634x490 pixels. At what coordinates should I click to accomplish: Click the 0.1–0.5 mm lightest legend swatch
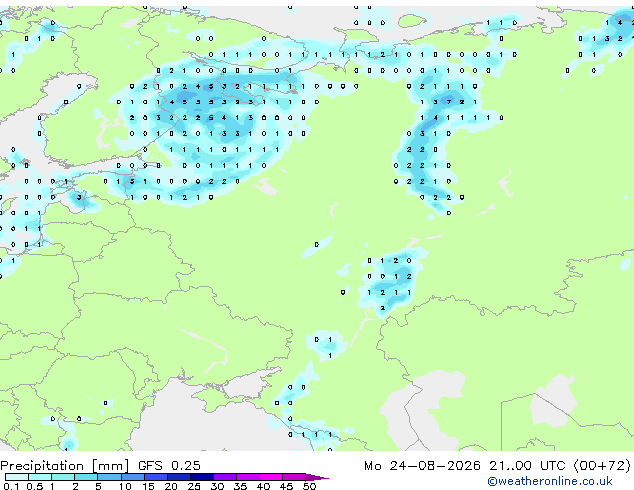pos(17,477)
